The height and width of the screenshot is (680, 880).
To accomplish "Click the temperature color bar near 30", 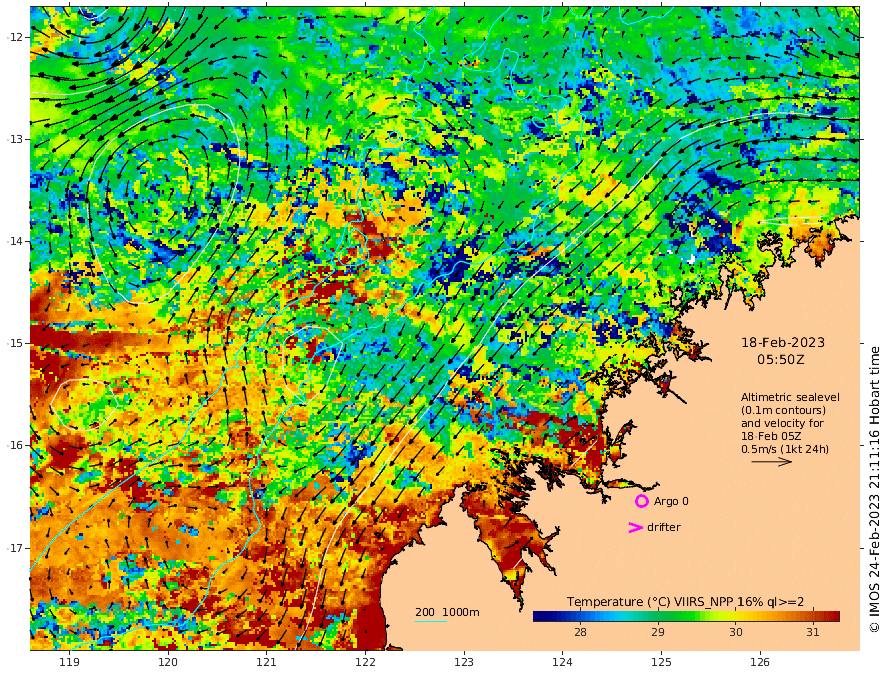I will pos(735,617).
